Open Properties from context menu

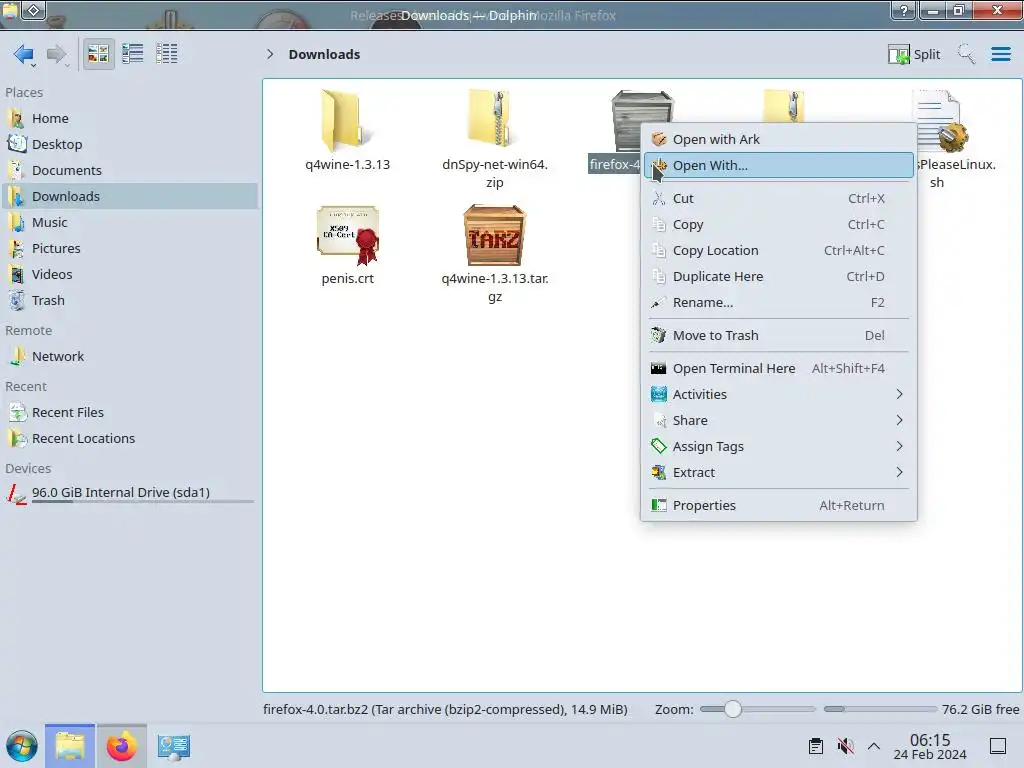pyautogui.click(x=778, y=506)
